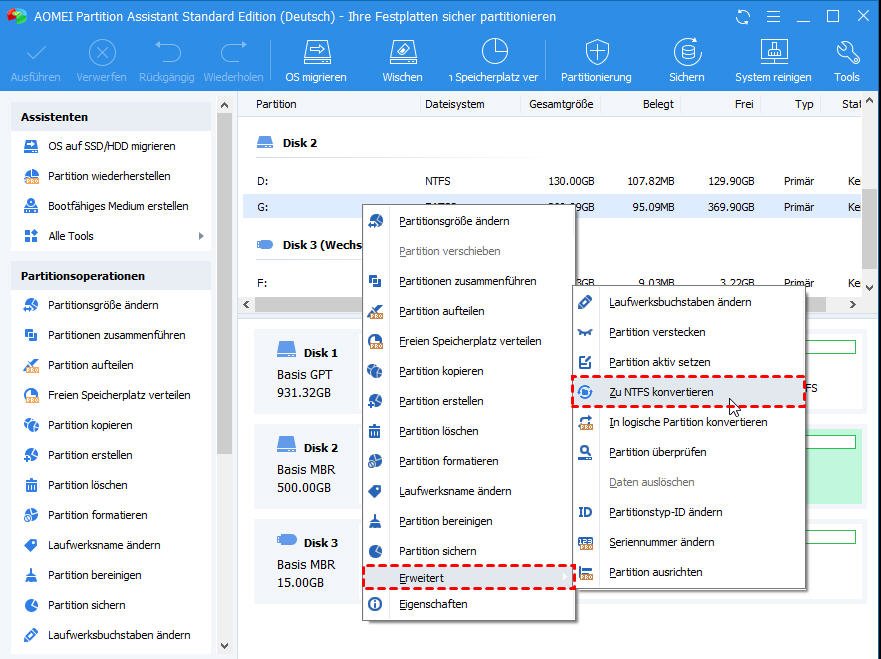Expand the Erweitert submenu arrow
The height and width of the screenshot is (659, 881).
[x=565, y=578]
